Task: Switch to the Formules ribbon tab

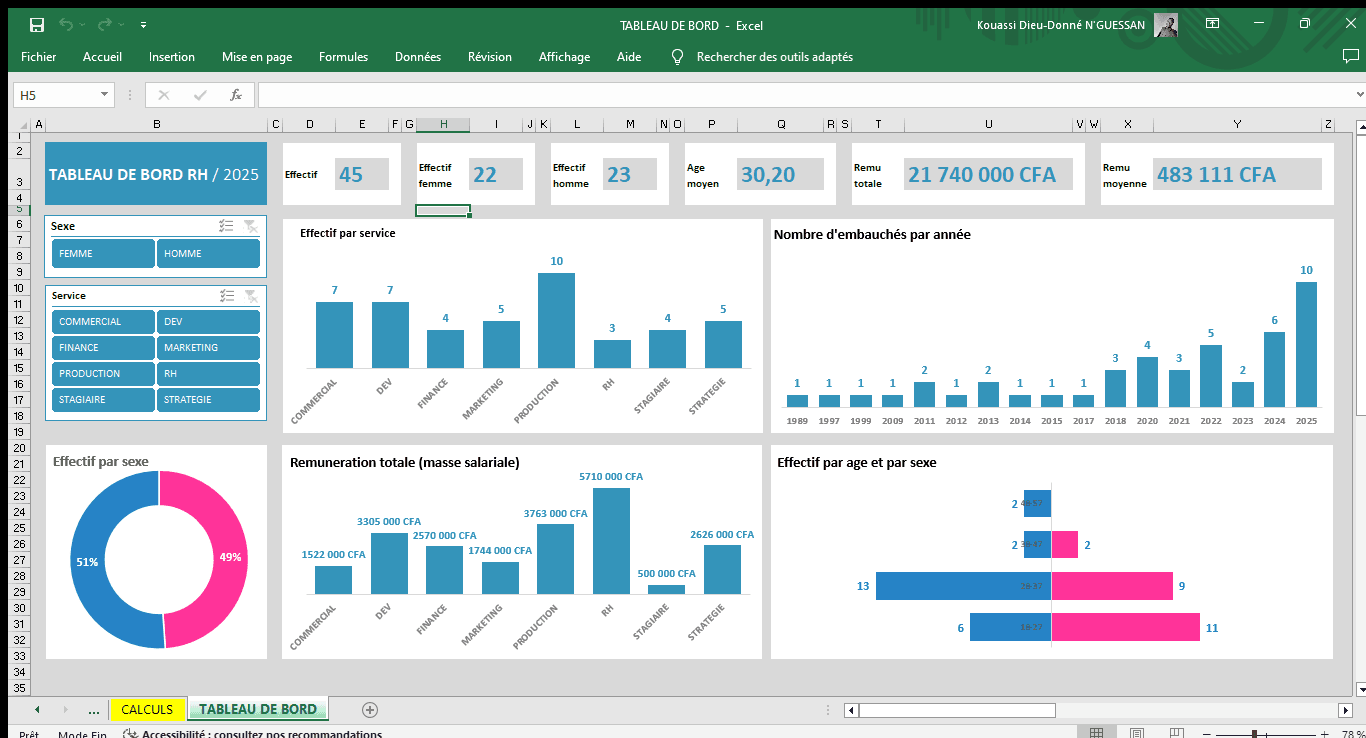Action: tap(343, 57)
